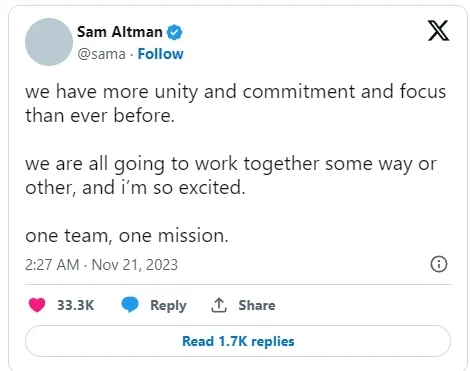Click the Reply label
The height and width of the screenshot is (371, 470).
168,306
